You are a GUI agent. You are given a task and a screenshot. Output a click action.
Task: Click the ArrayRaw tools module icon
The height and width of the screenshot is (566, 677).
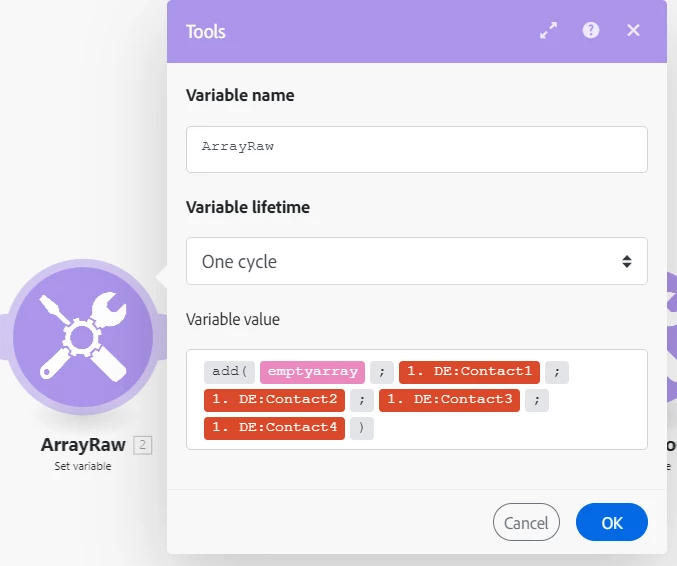(83, 336)
